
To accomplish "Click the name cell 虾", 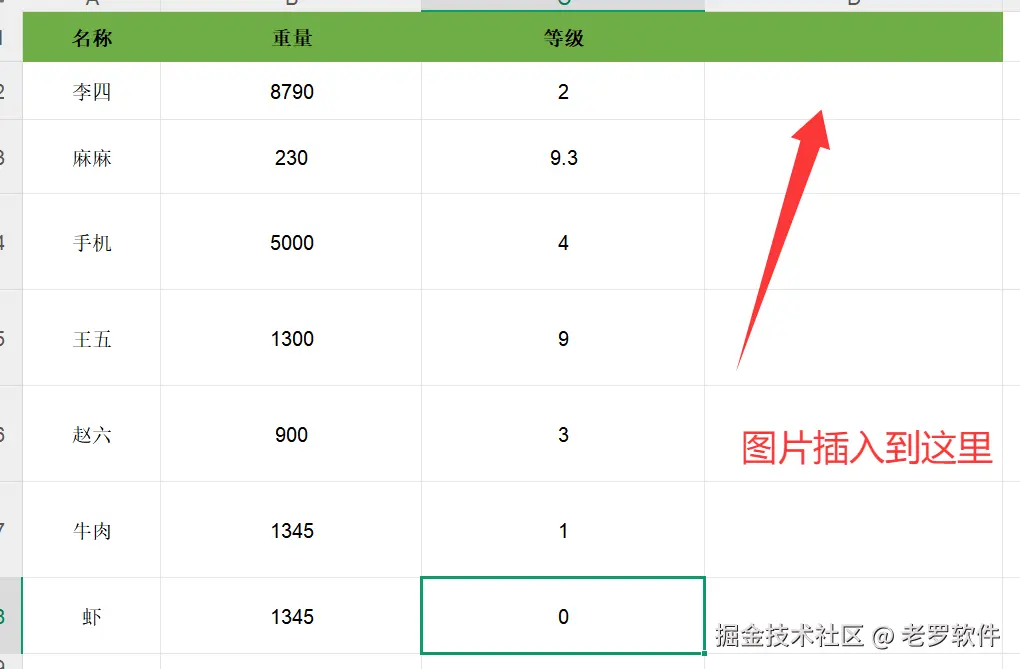I will (92, 616).
